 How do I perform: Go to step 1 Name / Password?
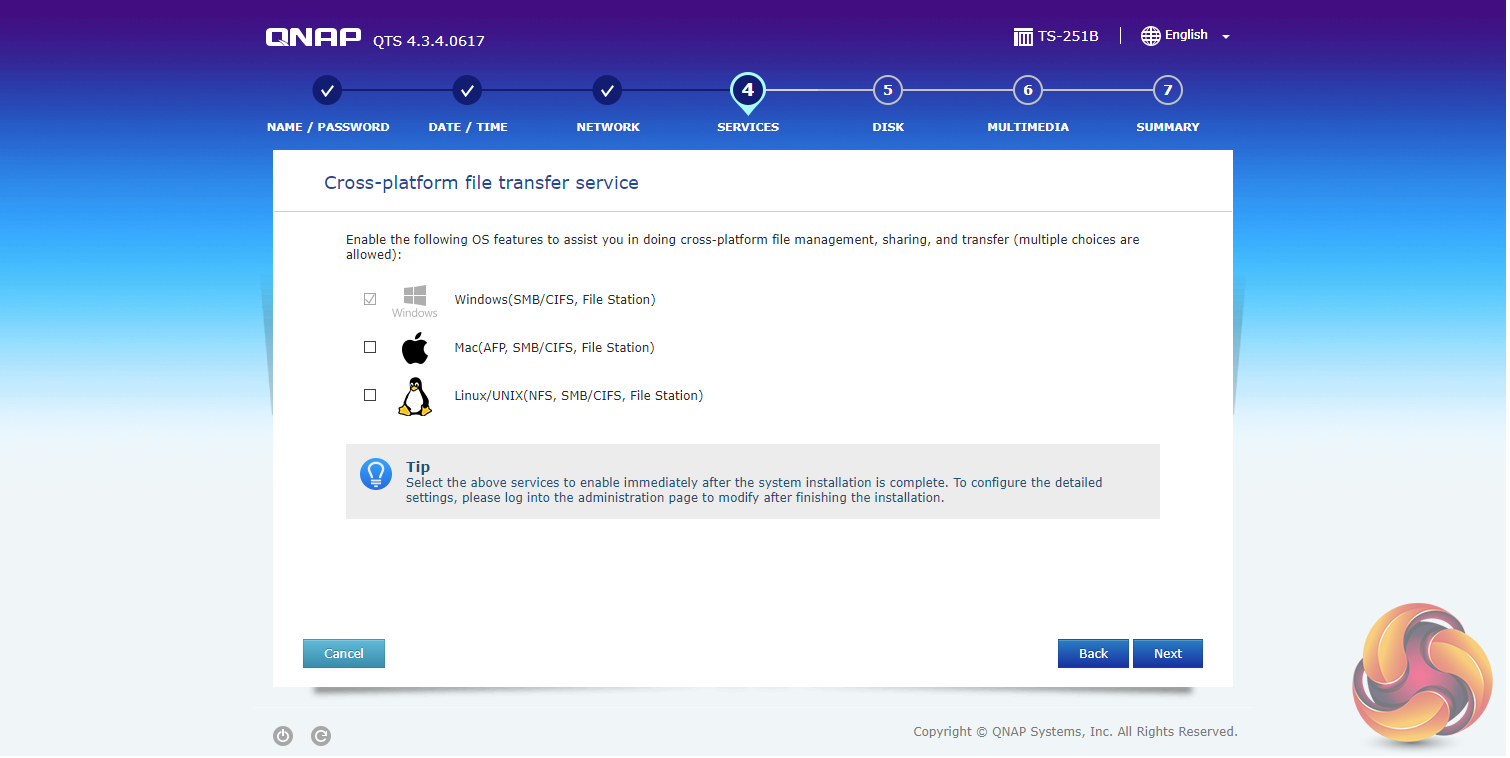[x=327, y=91]
